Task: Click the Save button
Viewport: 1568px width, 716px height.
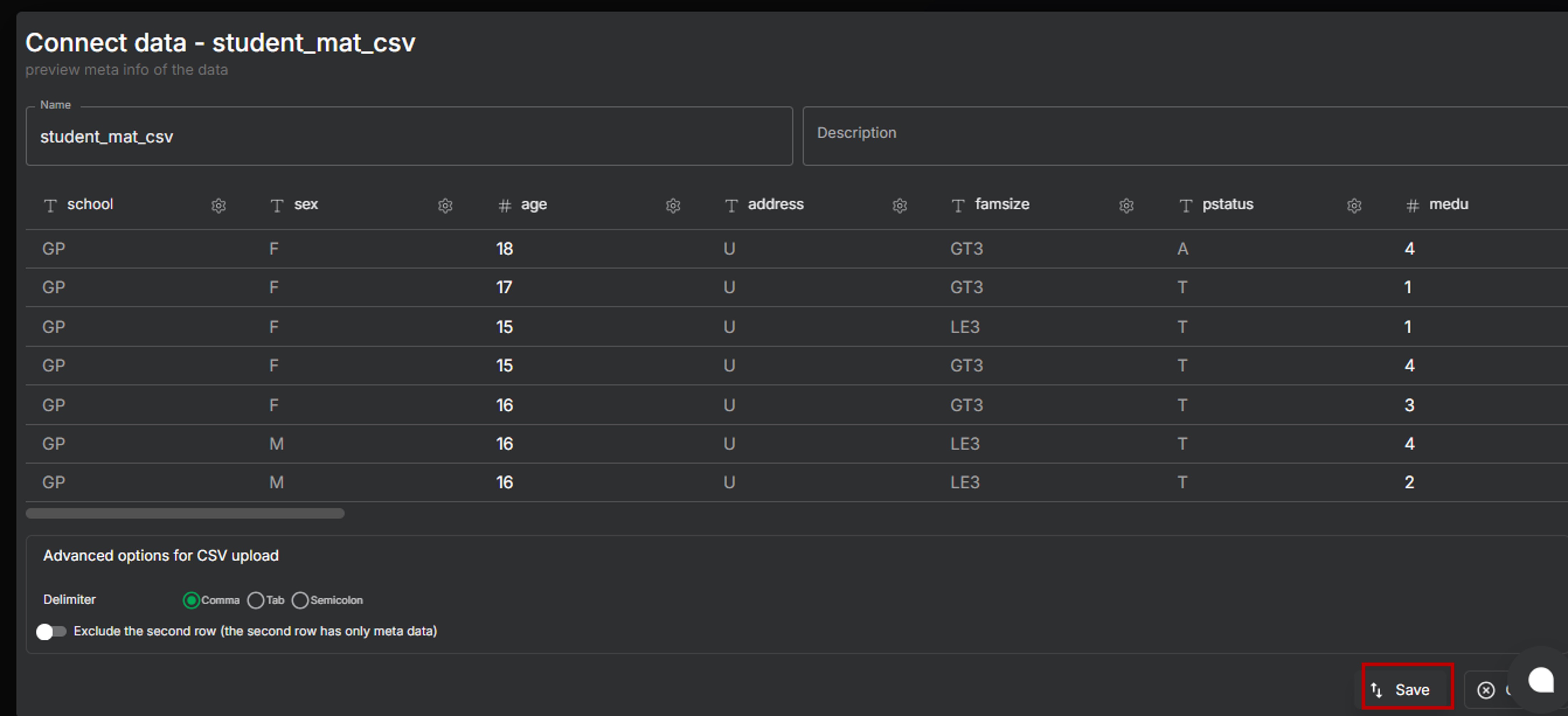Action: [x=1407, y=690]
